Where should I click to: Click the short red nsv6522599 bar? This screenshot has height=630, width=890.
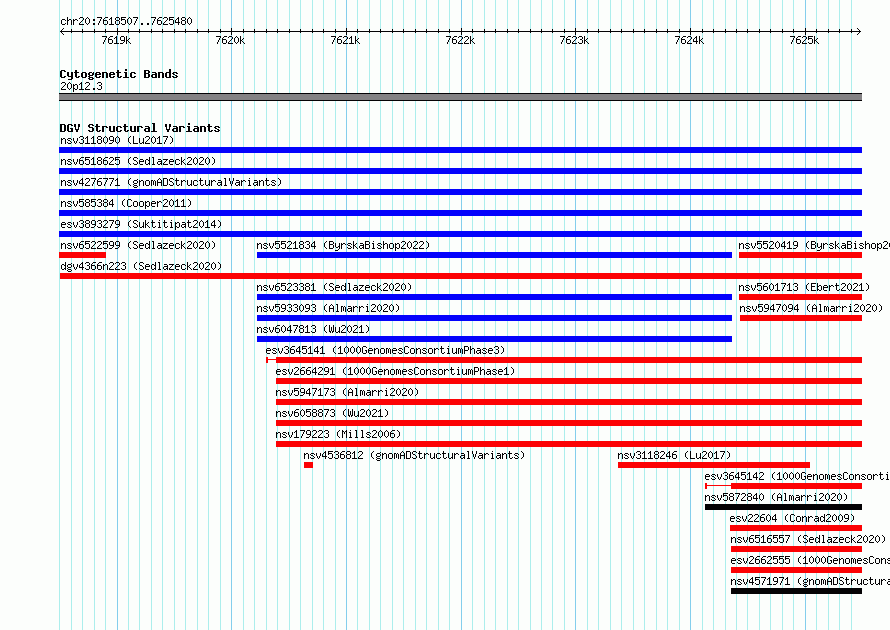(x=82, y=255)
